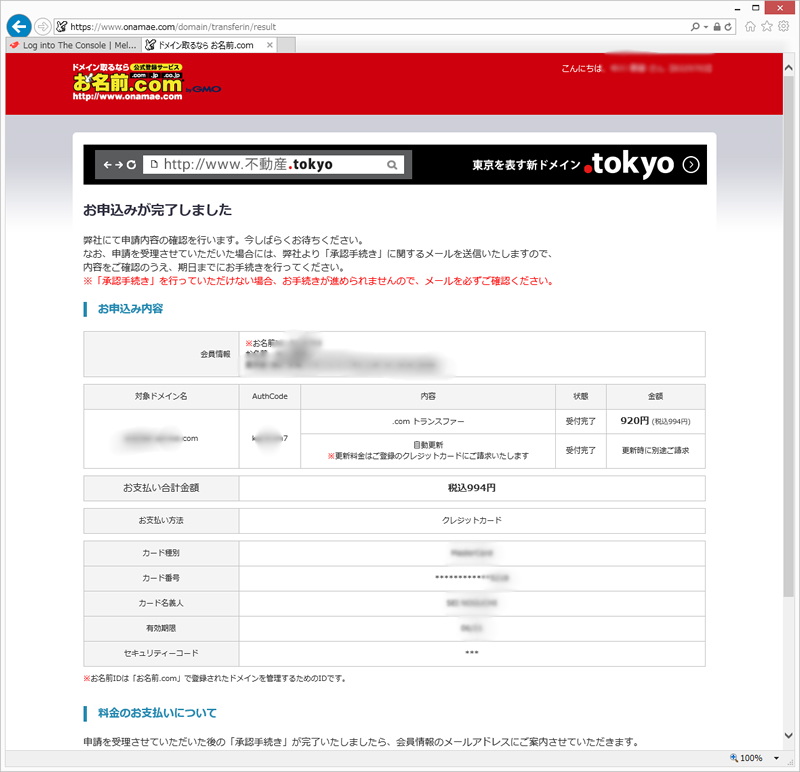Viewport: 800px width, 772px height.
Task: Click the お支払い合計金額 label
Action: [x=161, y=488]
